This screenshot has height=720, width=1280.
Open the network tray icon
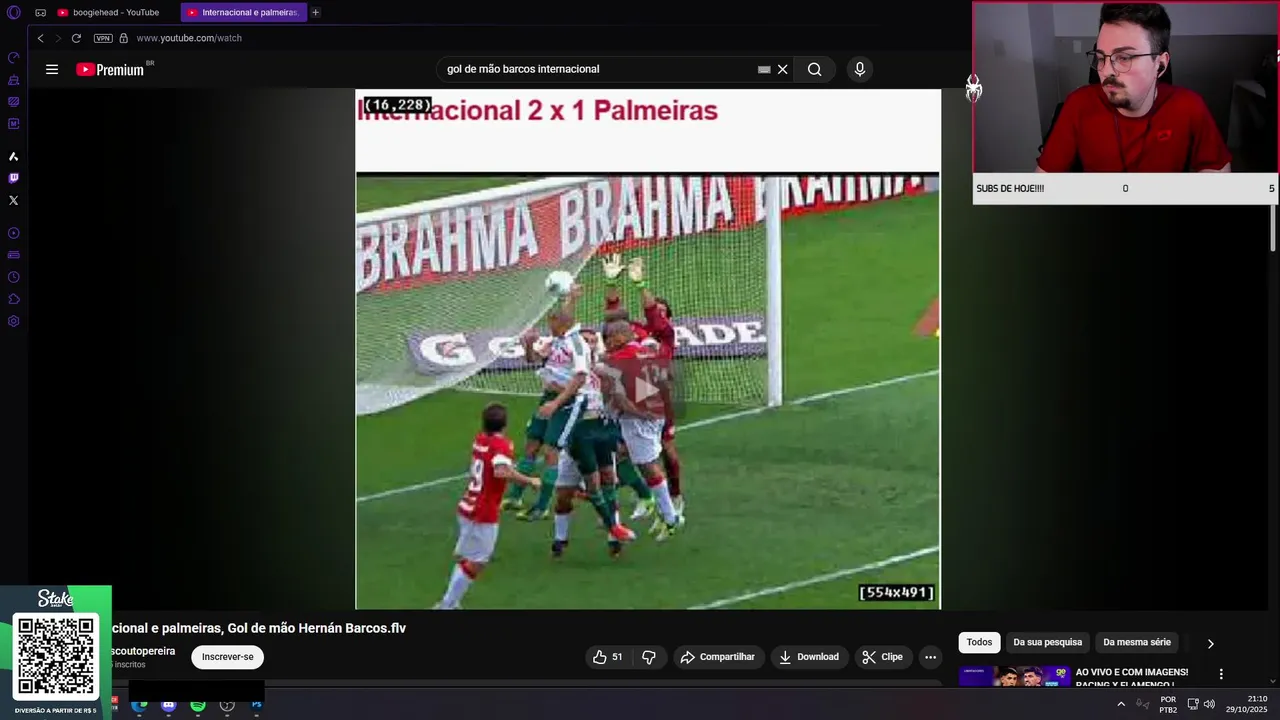pos(1193,704)
